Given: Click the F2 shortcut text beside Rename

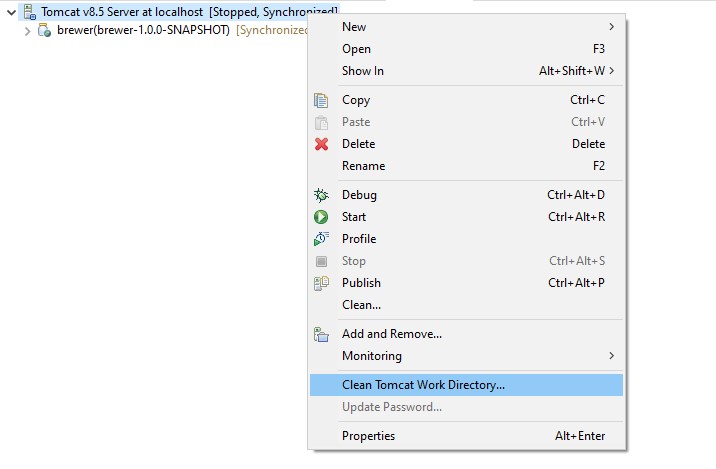Looking at the screenshot, I should (x=599, y=166).
